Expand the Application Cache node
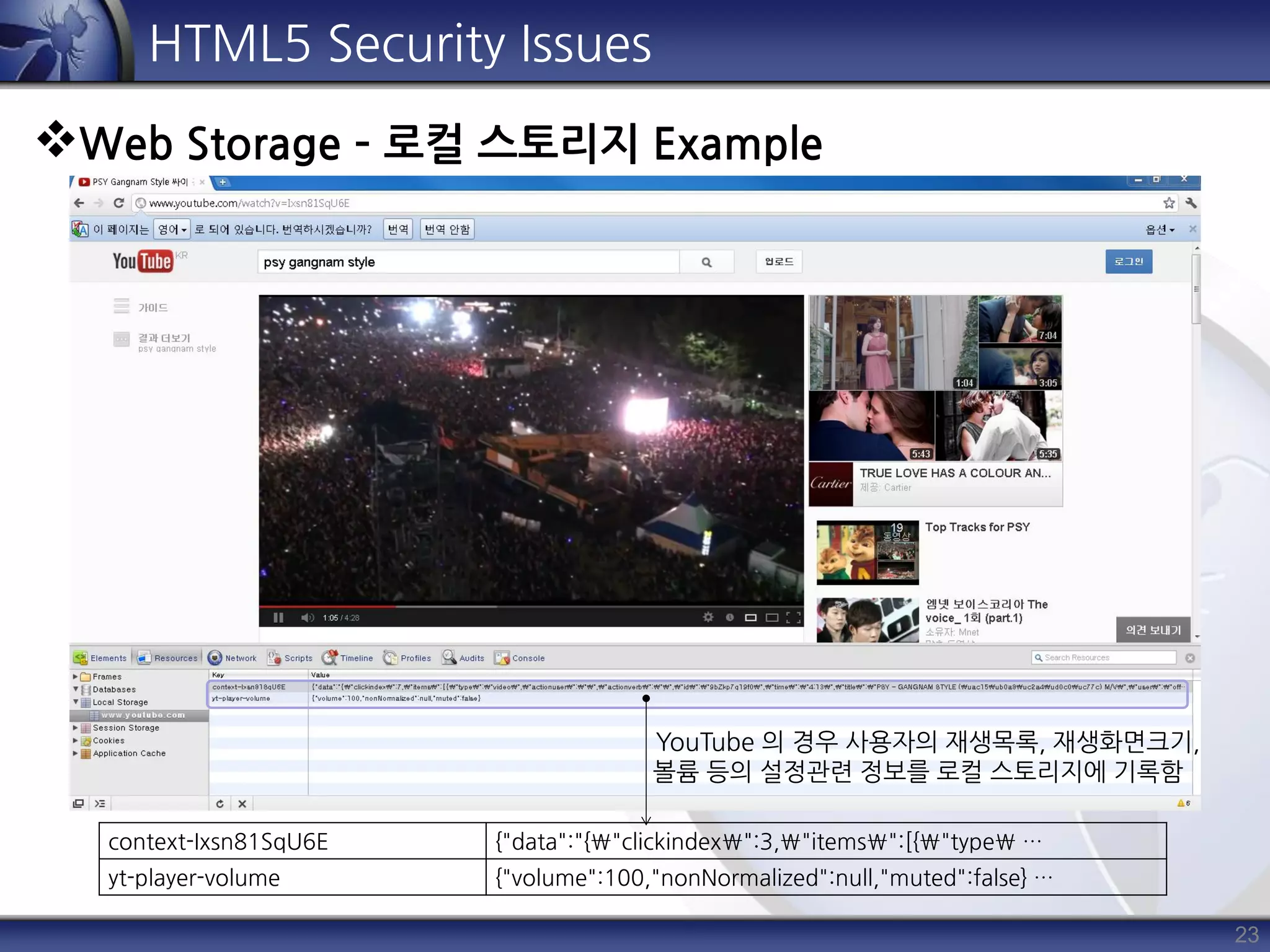 [x=76, y=753]
